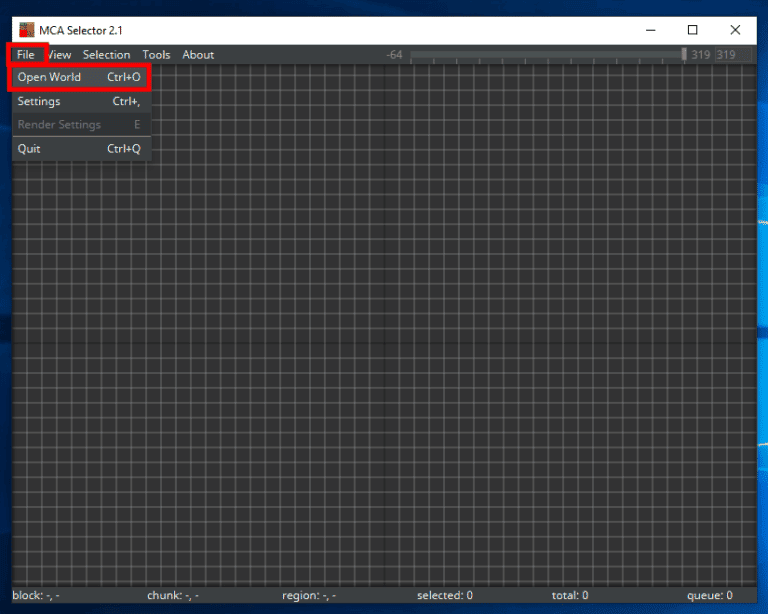Open the View menu
This screenshot has width=768, height=614.
pos(60,55)
